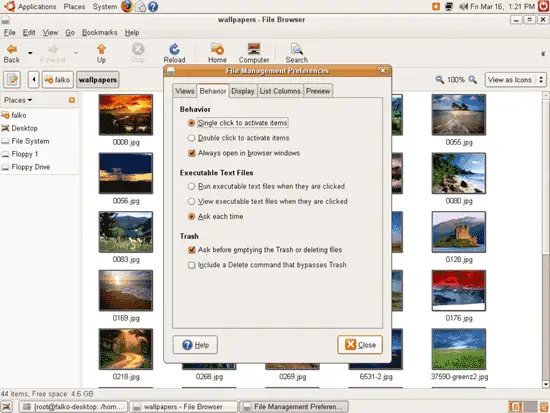Open the Bookmarks menu
Screen dimensions: 550x413
point(100,33)
